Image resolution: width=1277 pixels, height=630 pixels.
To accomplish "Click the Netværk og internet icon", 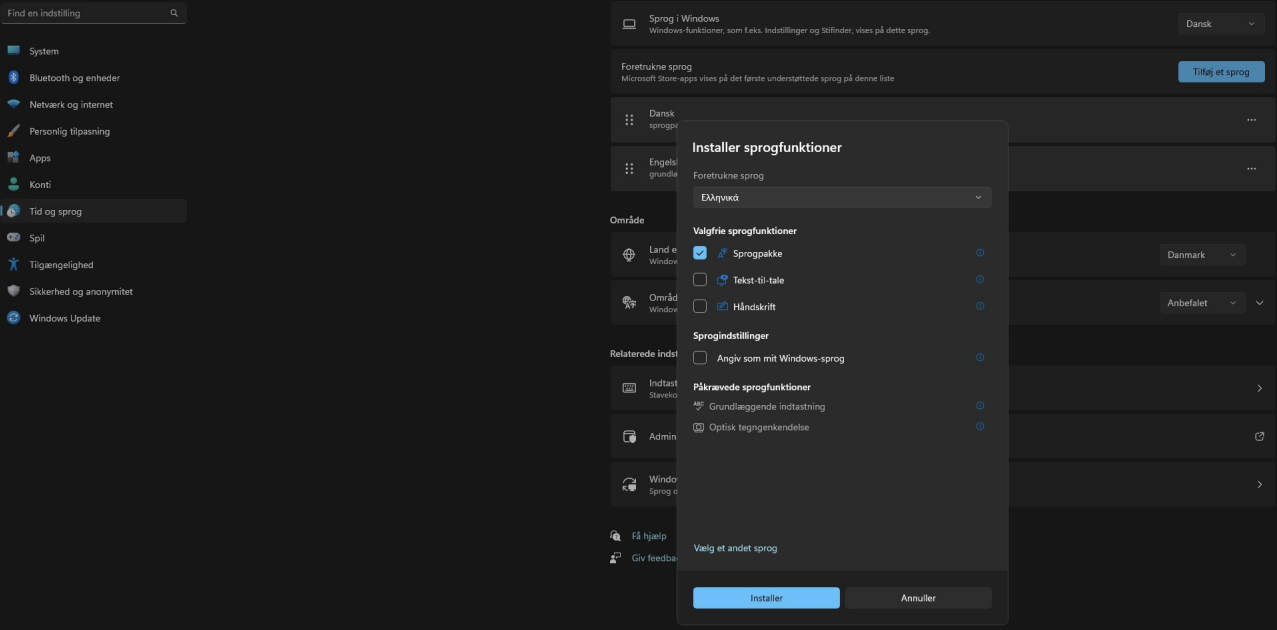I will [x=14, y=104].
